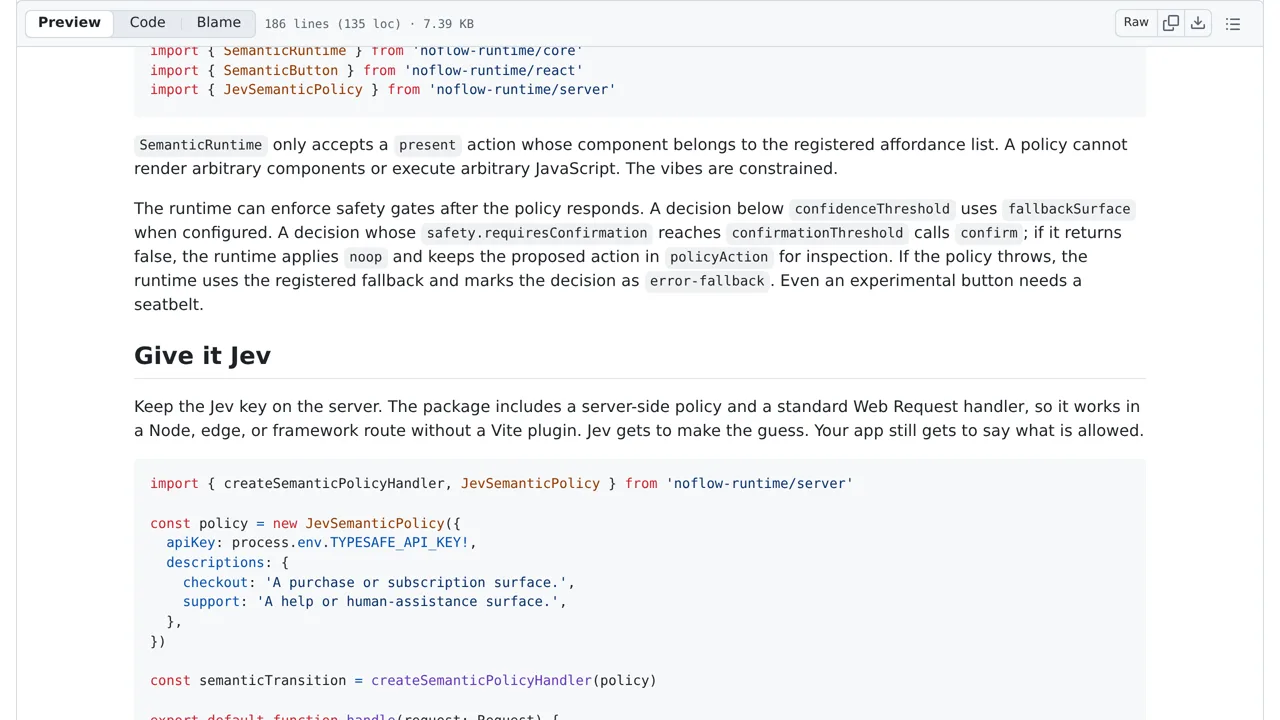
Task: Click the SemanticButton import line
Action: coord(367,70)
